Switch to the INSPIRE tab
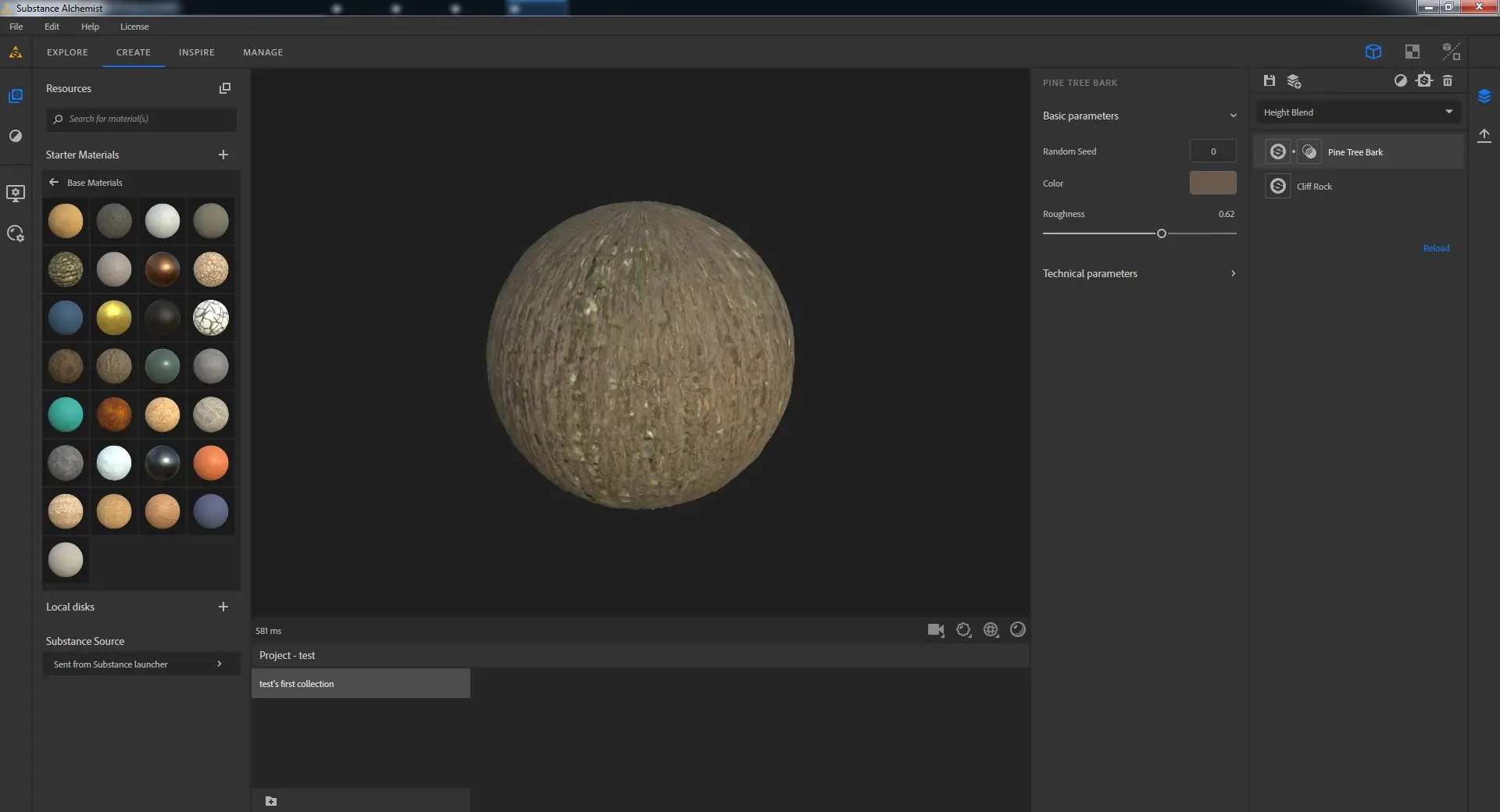This screenshot has width=1500, height=812. coord(196,52)
